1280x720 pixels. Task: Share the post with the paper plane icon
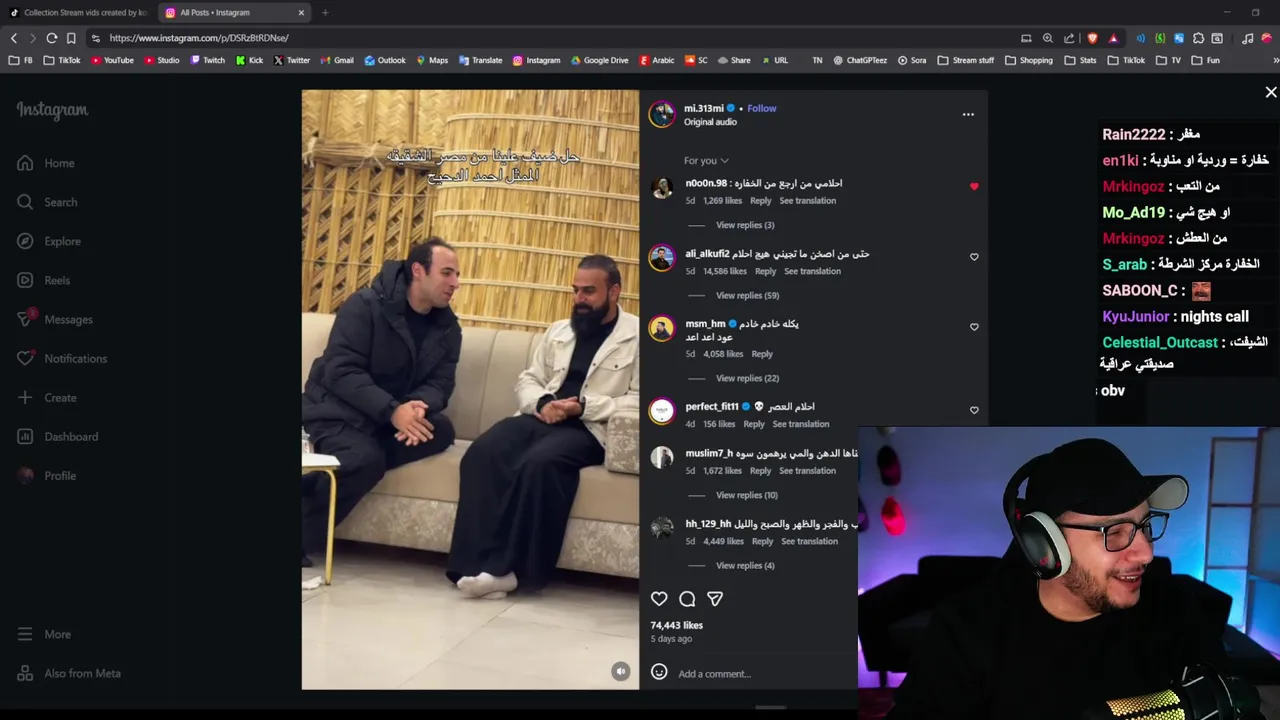(x=715, y=599)
